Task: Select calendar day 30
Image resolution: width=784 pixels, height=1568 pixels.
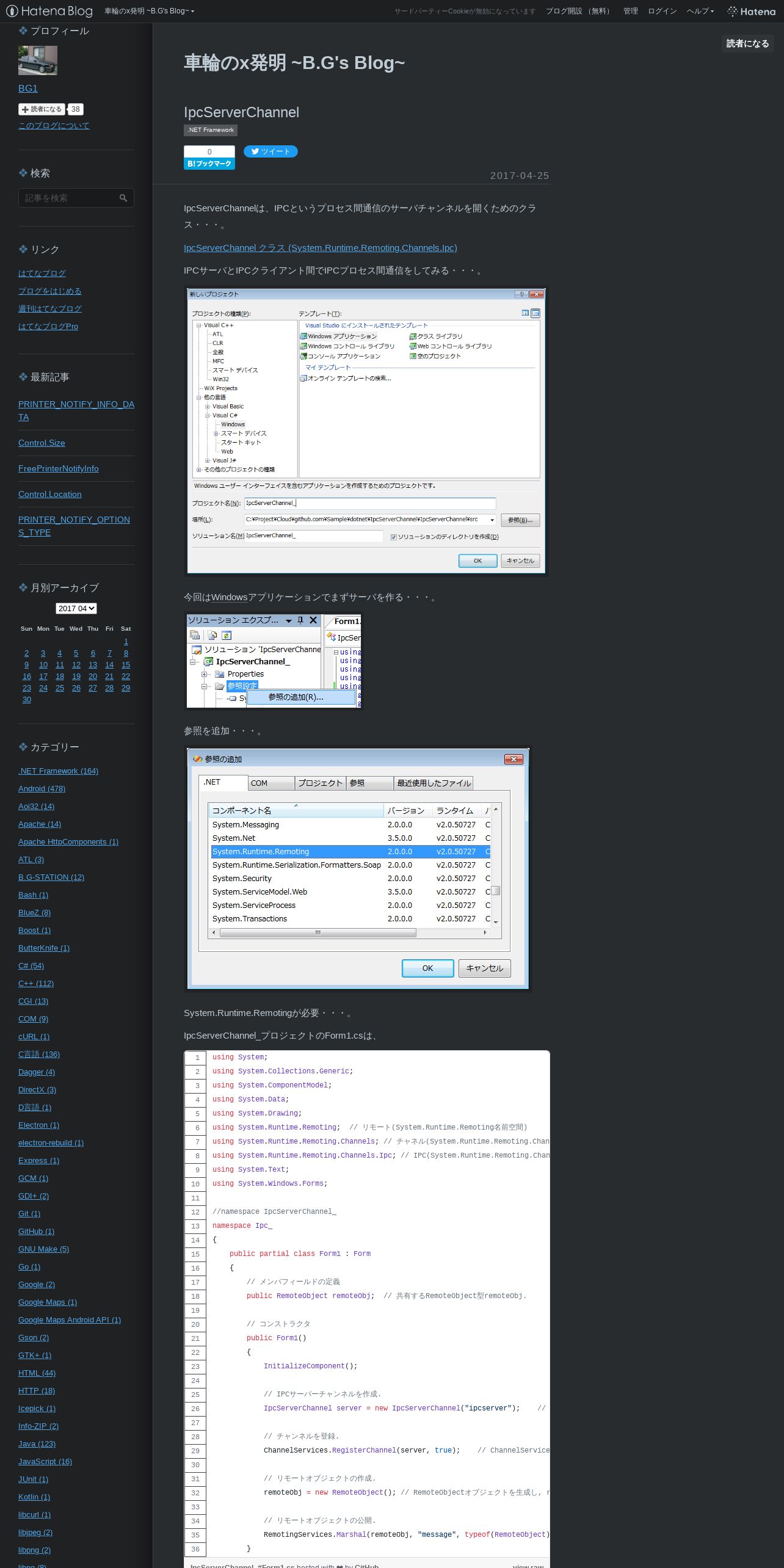Action: tap(27, 699)
